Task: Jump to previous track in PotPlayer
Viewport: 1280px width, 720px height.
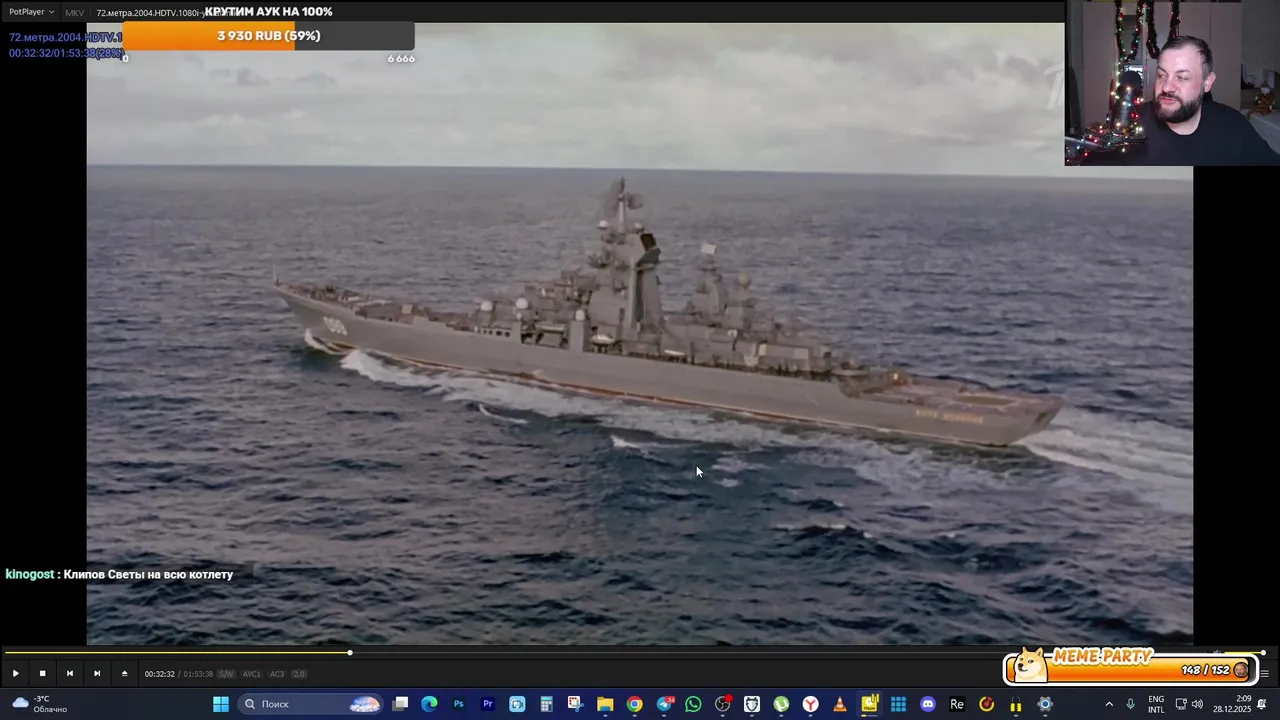Action: pyautogui.click(x=69, y=673)
